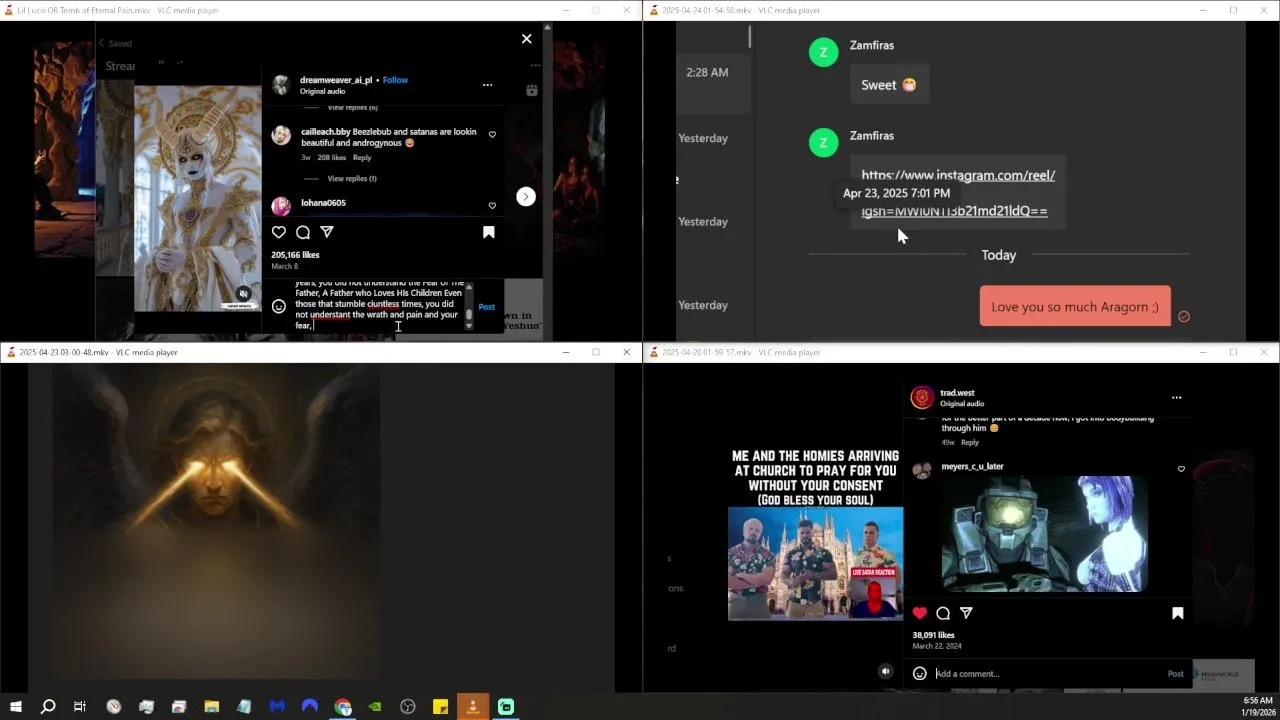Open 205,166 likes count
1280x720 pixels.
pos(295,255)
